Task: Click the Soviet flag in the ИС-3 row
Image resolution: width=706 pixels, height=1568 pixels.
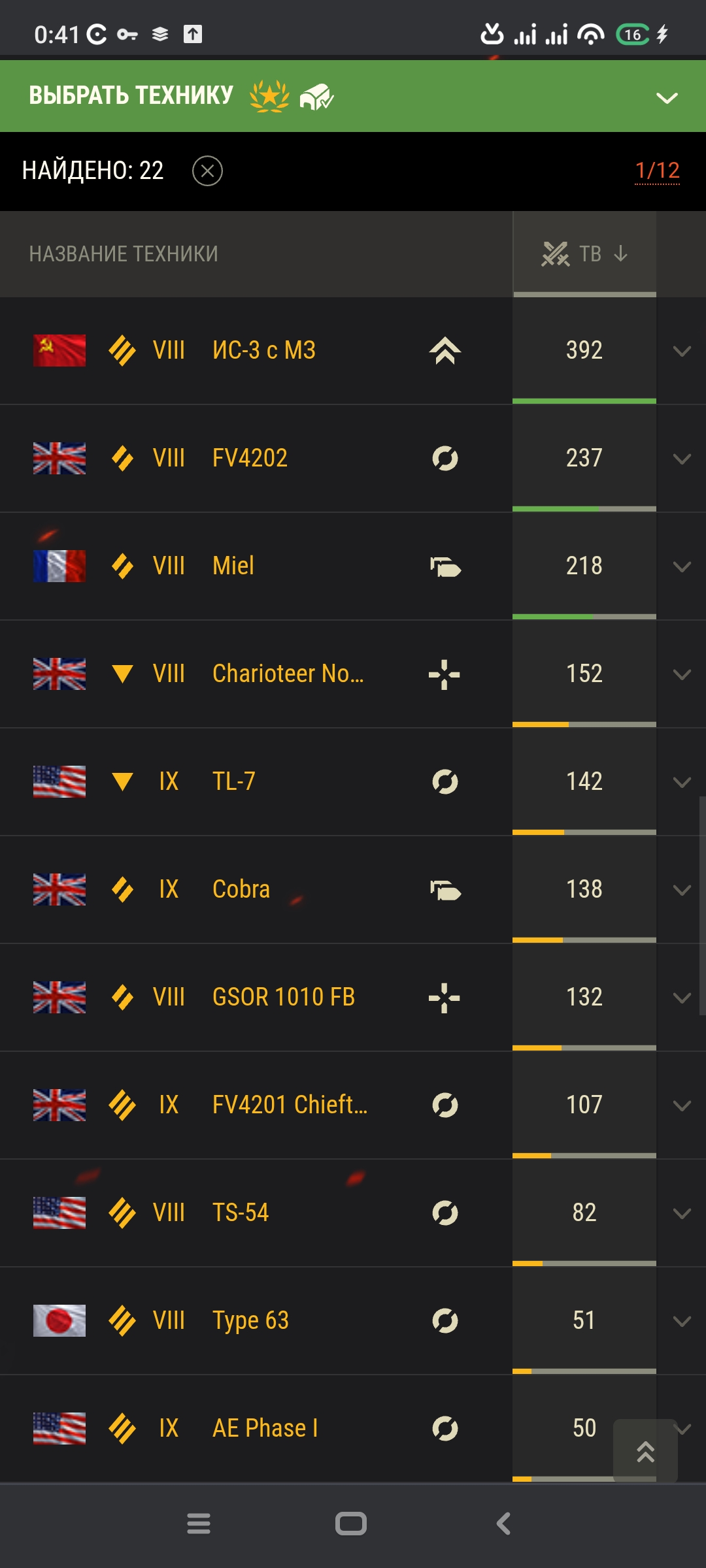Action: (x=59, y=350)
